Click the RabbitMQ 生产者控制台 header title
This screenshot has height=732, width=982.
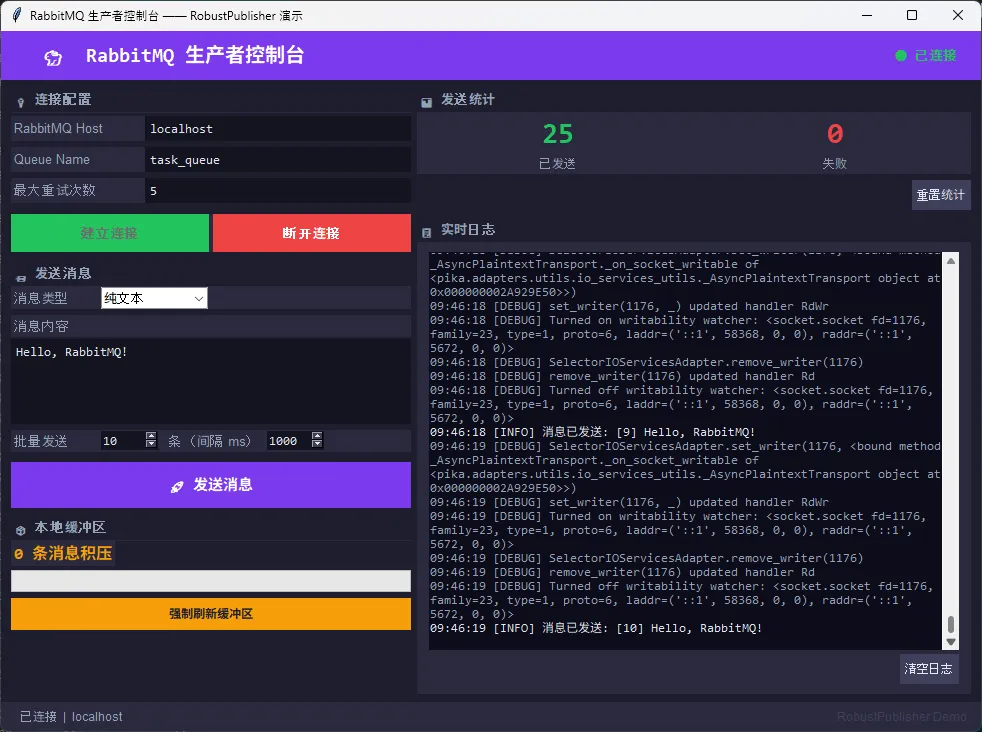(x=195, y=56)
